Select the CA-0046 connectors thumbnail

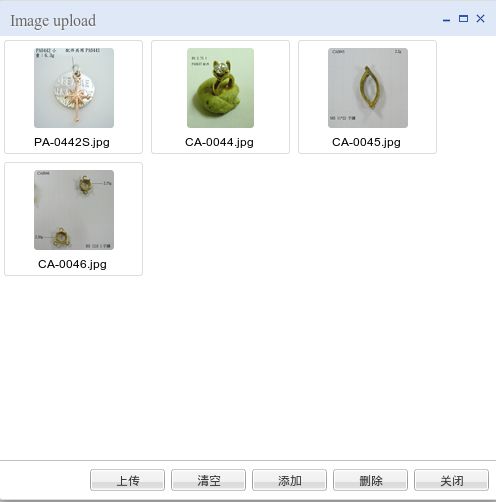(74, 210)
